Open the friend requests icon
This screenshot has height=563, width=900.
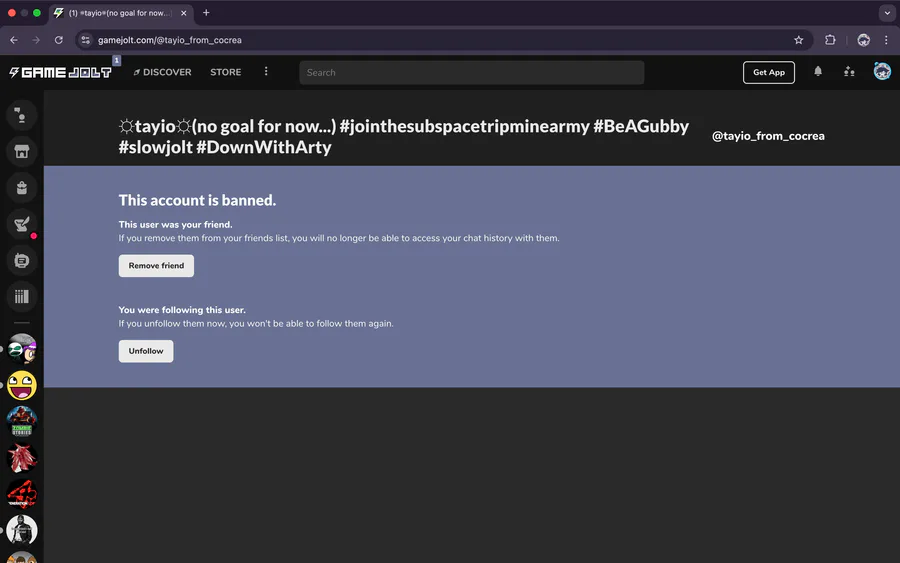849,72
